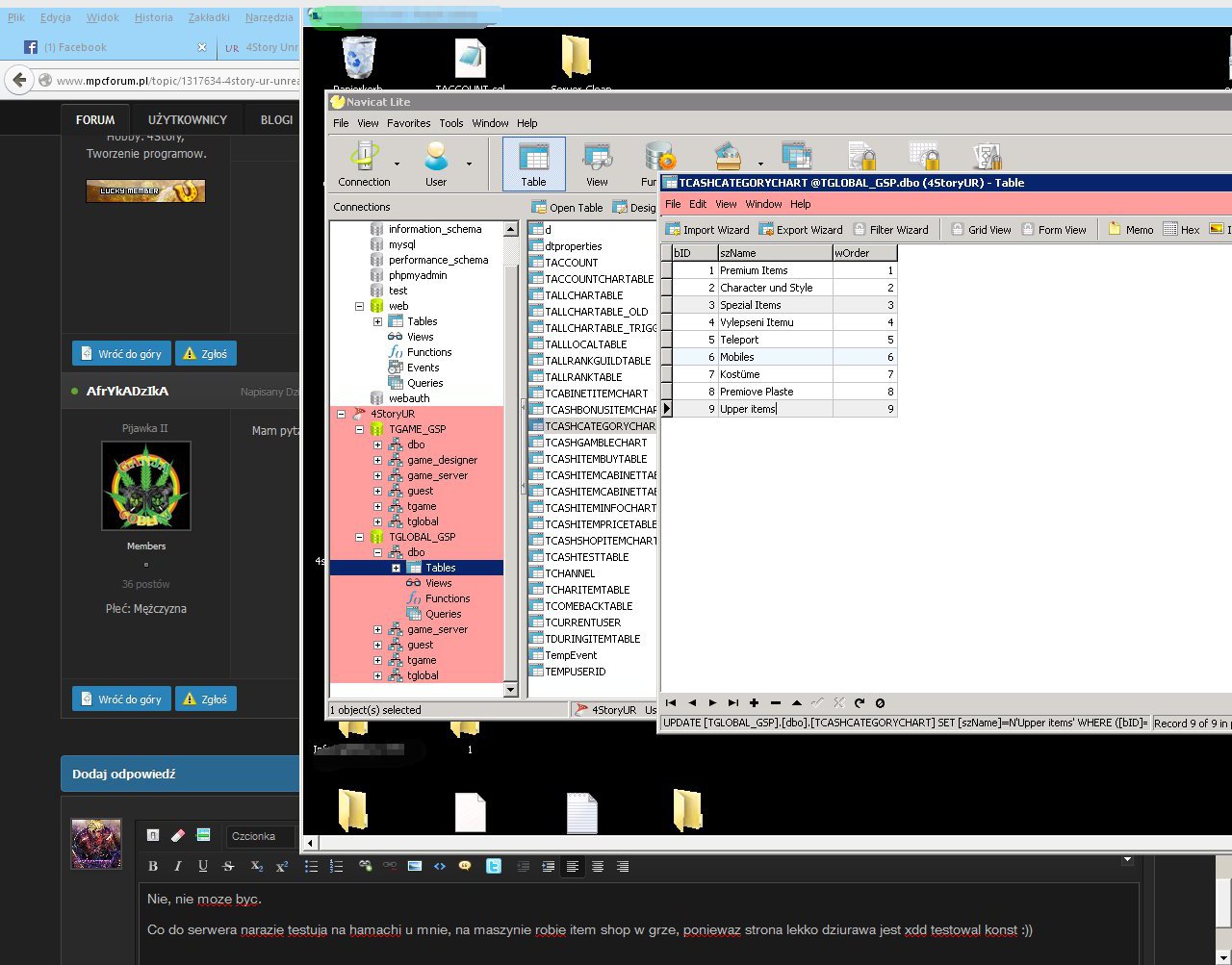Apply subscript formatting in editor
1232x965 pixels.
tap(257, 867)
